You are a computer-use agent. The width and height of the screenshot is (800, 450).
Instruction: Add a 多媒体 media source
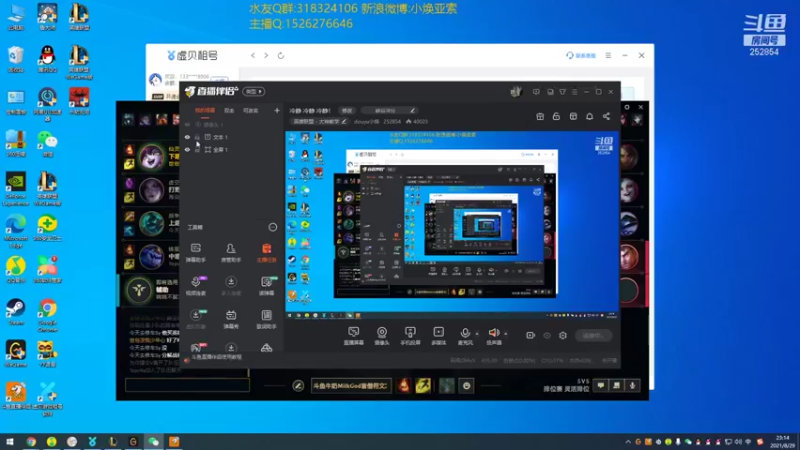pos(438,336)
